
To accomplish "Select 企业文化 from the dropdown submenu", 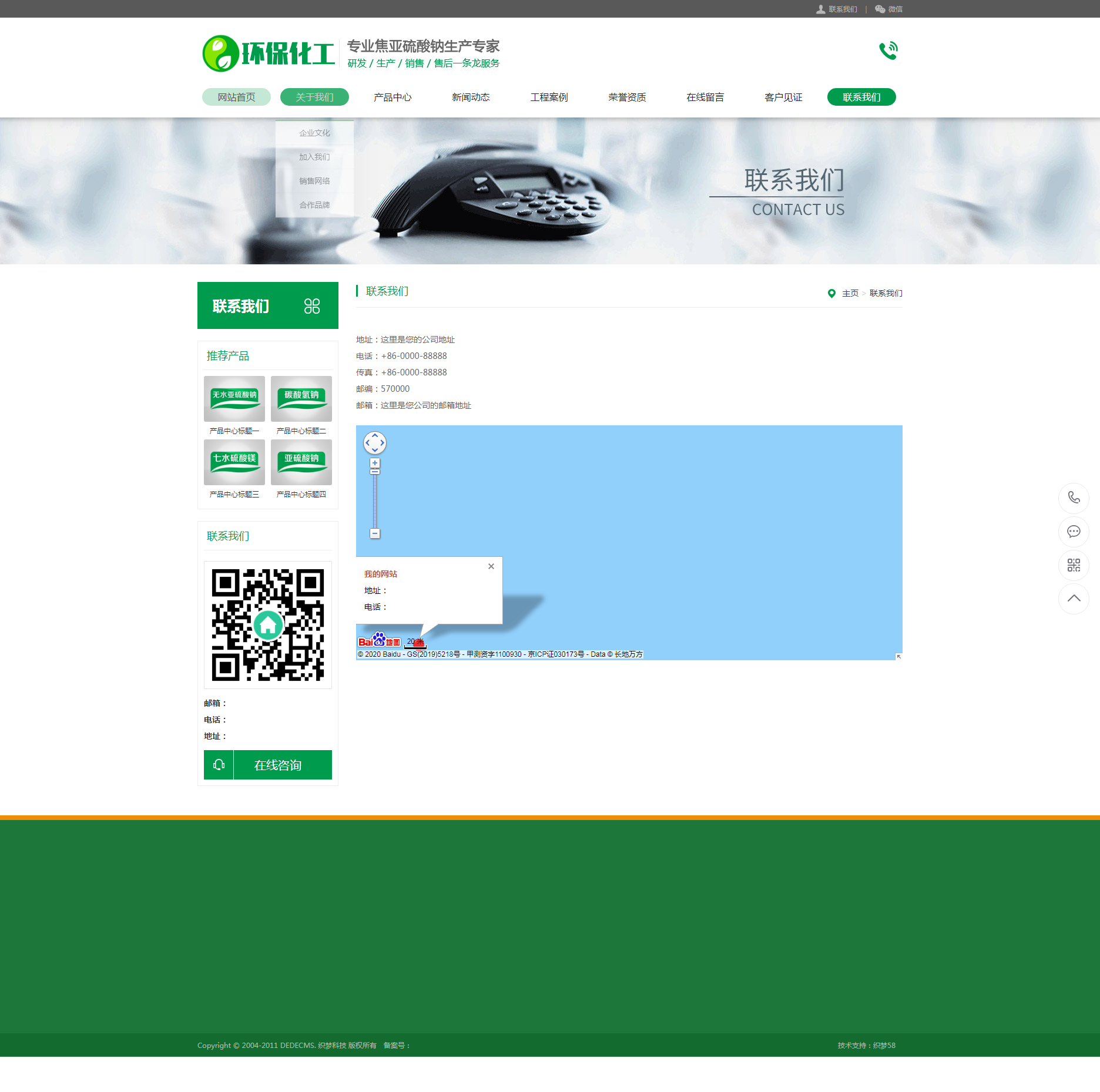I will click(314, 133).
